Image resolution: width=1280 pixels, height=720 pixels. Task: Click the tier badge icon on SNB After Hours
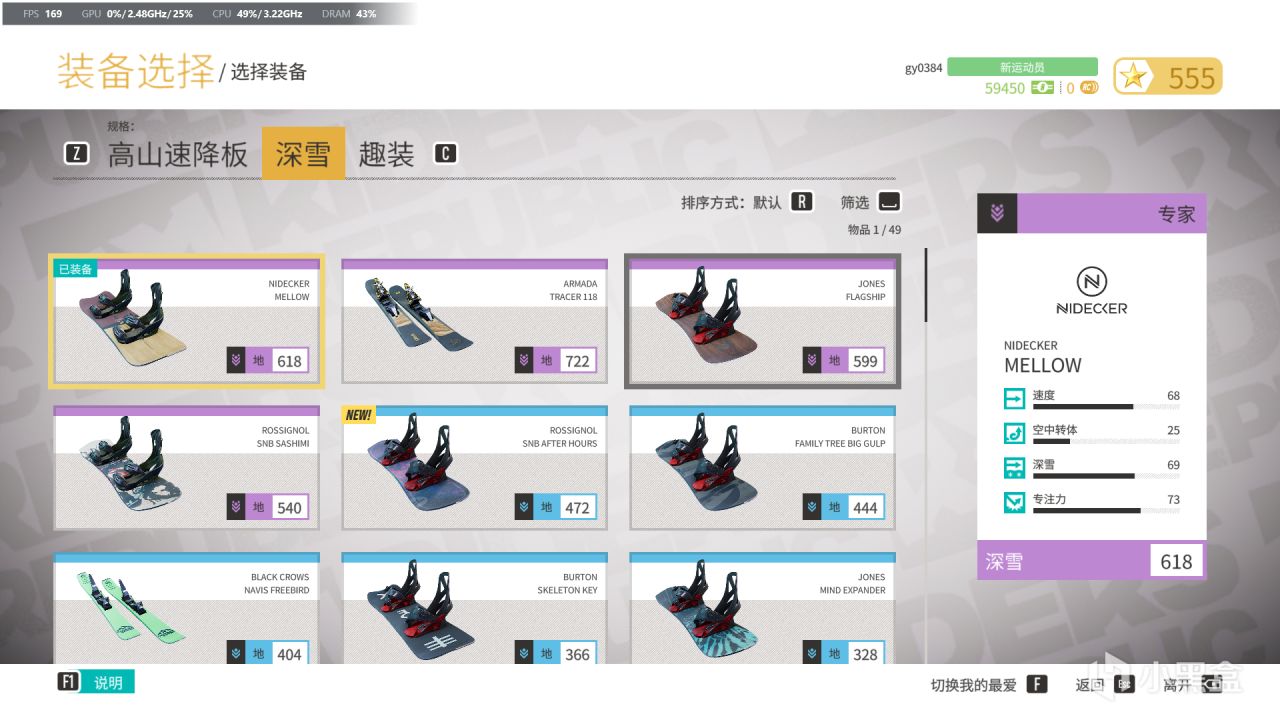(524, 507)
